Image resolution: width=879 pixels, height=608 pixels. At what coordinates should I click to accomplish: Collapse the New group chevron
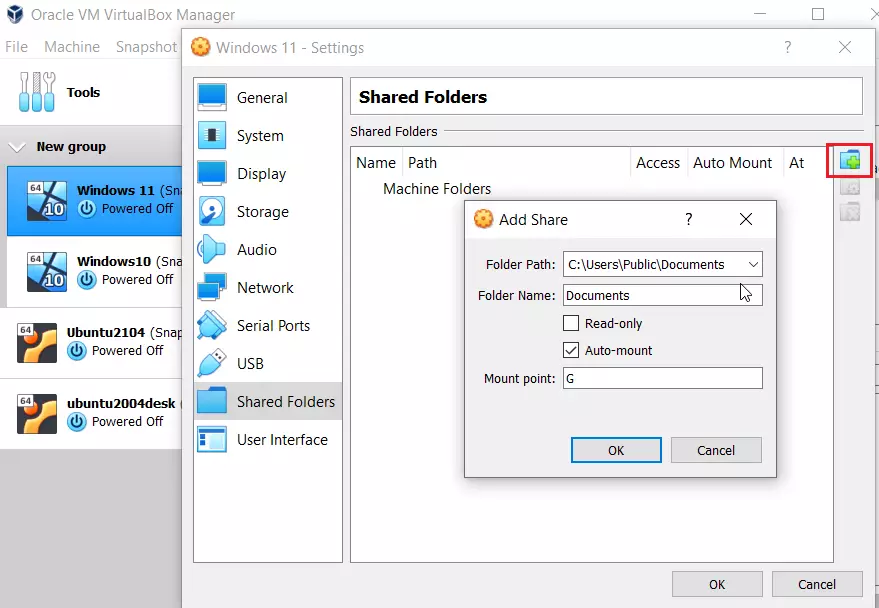(x=17, y=147)
